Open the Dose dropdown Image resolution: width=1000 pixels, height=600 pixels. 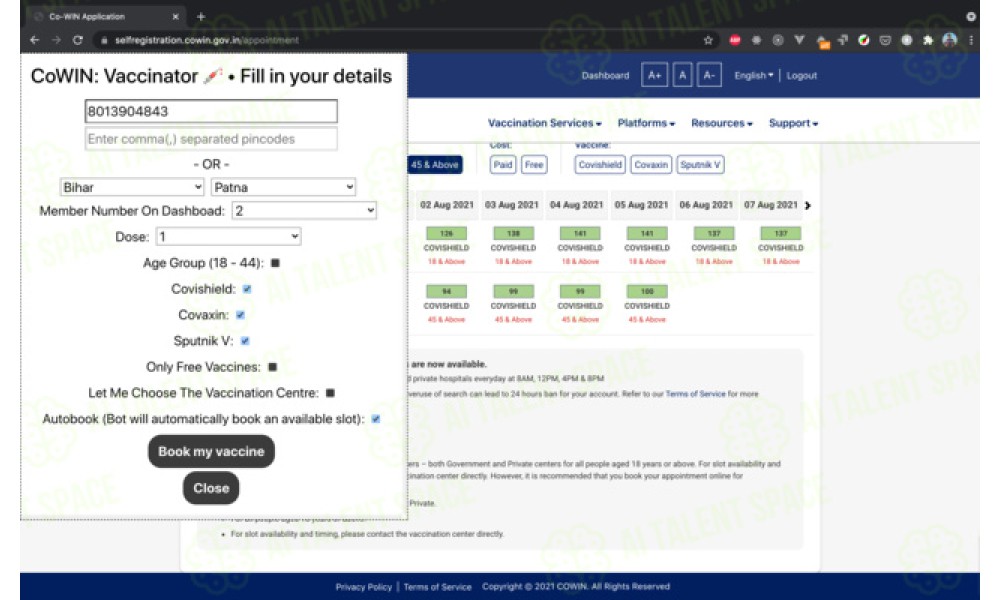(228, 237)
